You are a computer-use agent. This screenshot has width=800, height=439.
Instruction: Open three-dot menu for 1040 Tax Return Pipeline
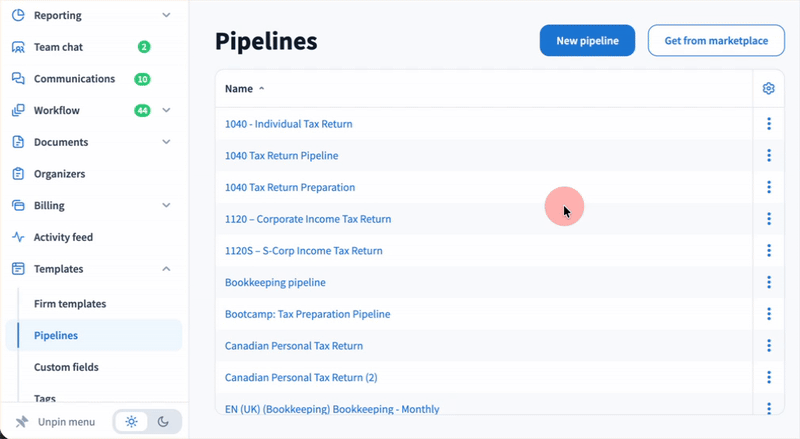(769, 155)
